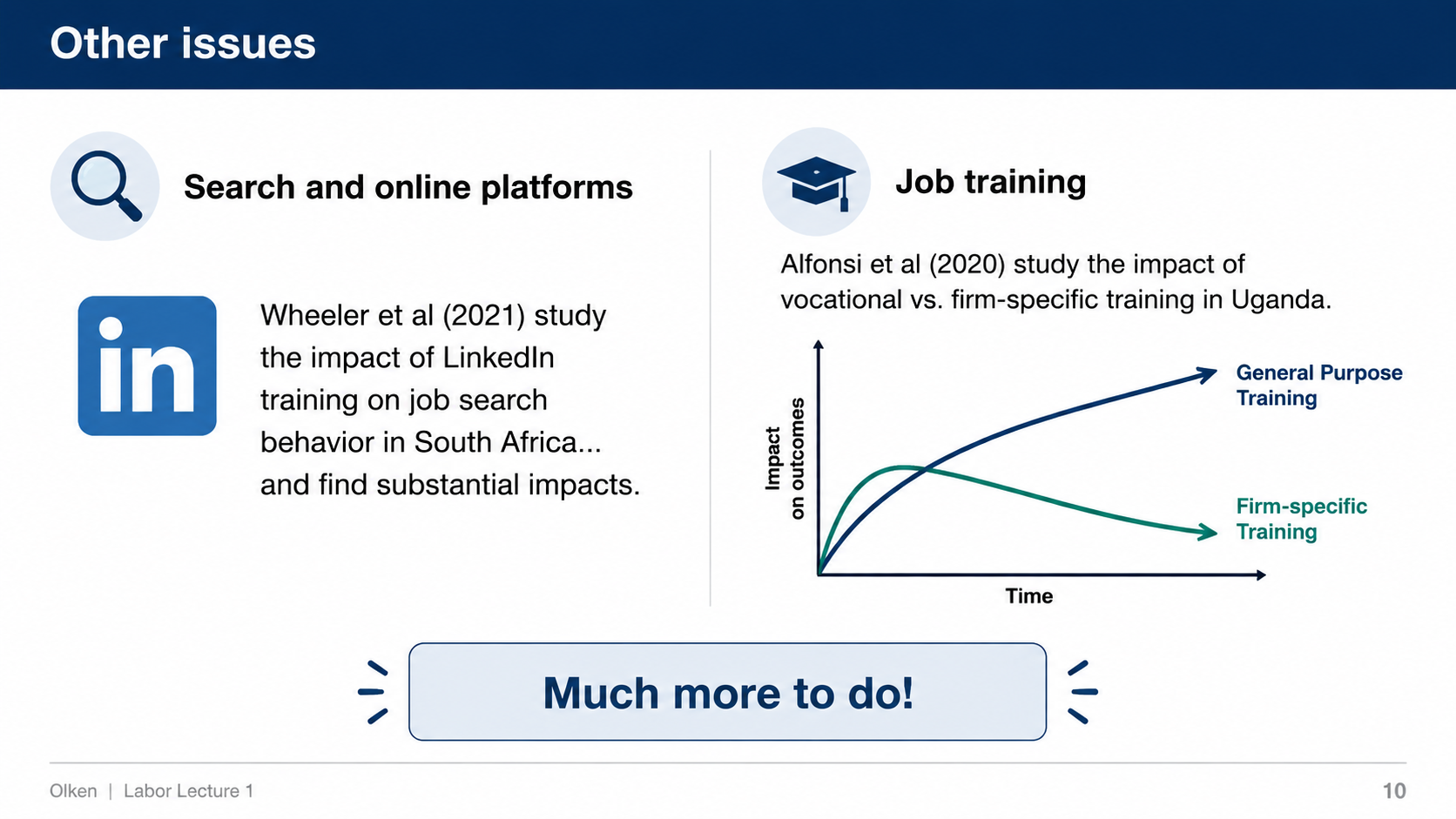Click the burst lines right of banner
The height and width of the screenshot is (819, 1456).
(1082, 692)
